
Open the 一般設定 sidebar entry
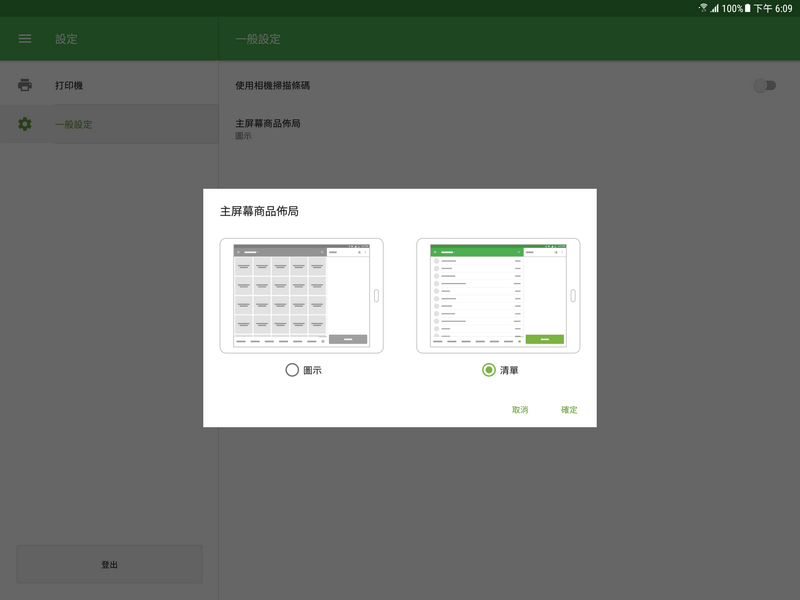pos(74,125)
